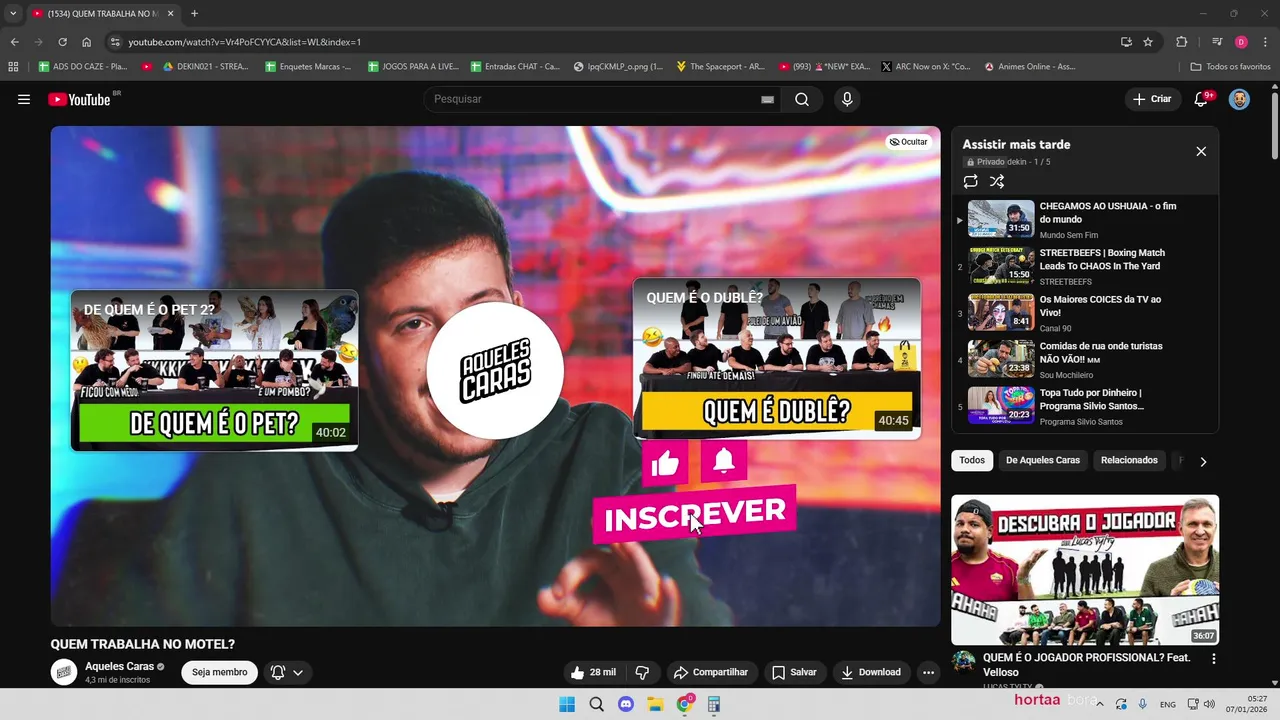This screenshot has height=720, width=1280.
Task: Open new browser tab
Action: pos(194,13)
